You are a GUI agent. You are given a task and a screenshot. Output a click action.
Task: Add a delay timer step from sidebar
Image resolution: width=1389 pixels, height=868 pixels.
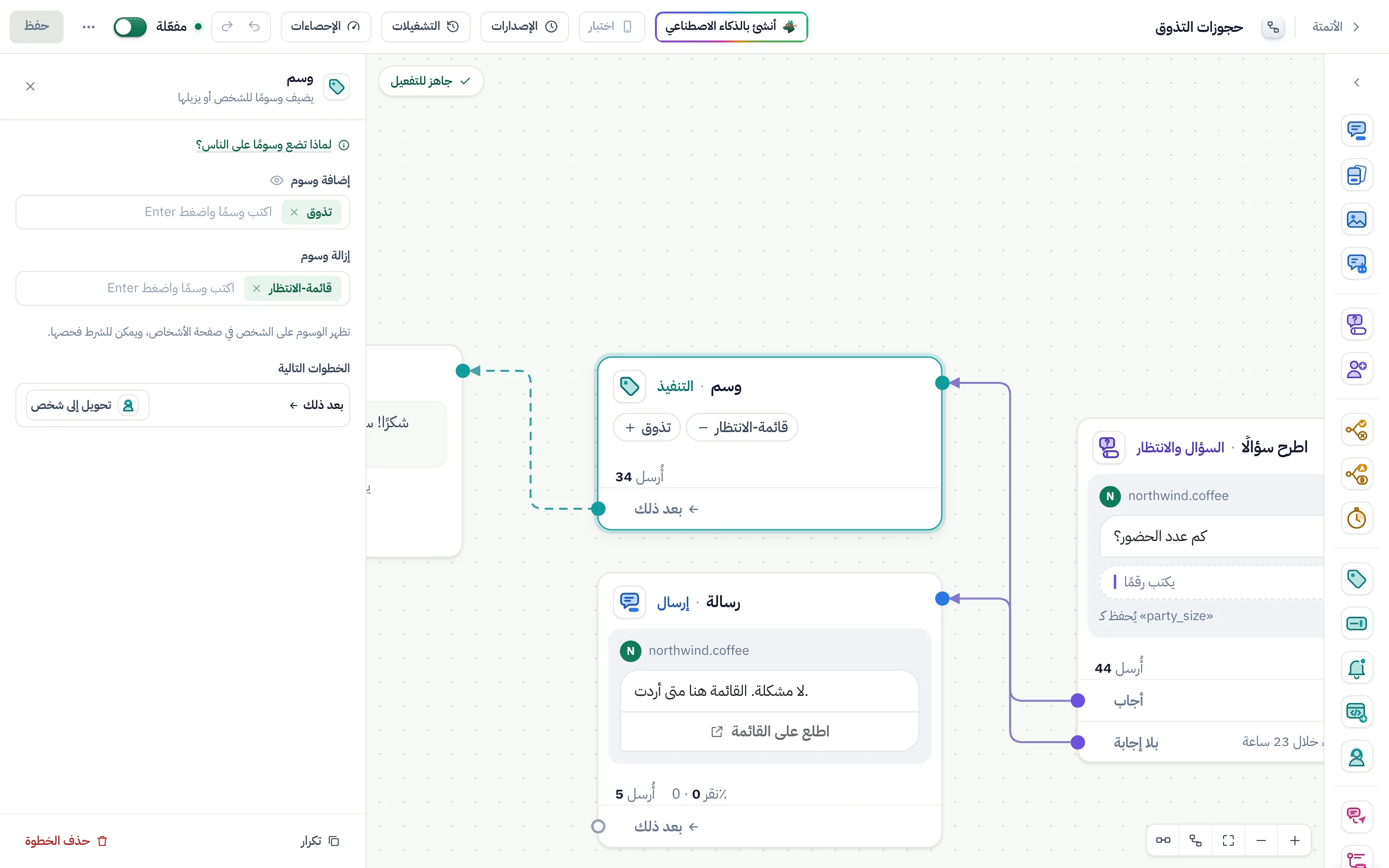[1356, 518]
